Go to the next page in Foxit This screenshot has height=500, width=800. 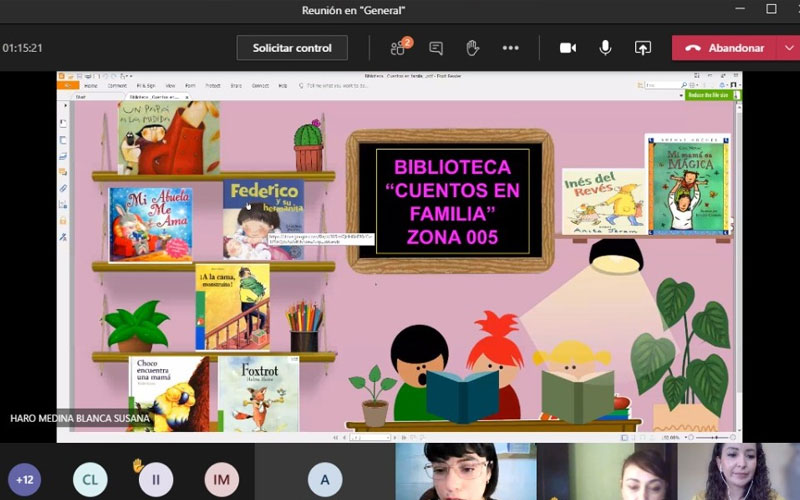pos(395,438)
